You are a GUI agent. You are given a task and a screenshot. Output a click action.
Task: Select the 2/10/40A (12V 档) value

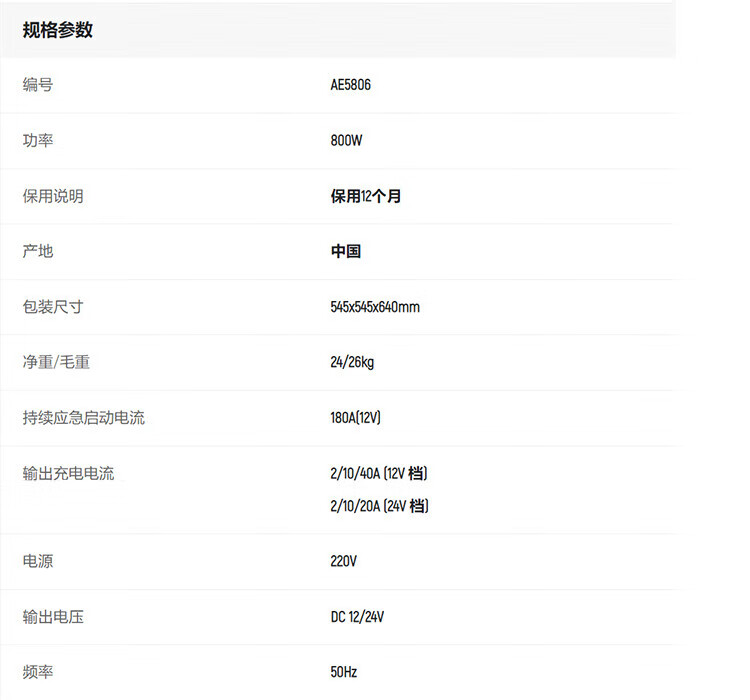(379, 473)
